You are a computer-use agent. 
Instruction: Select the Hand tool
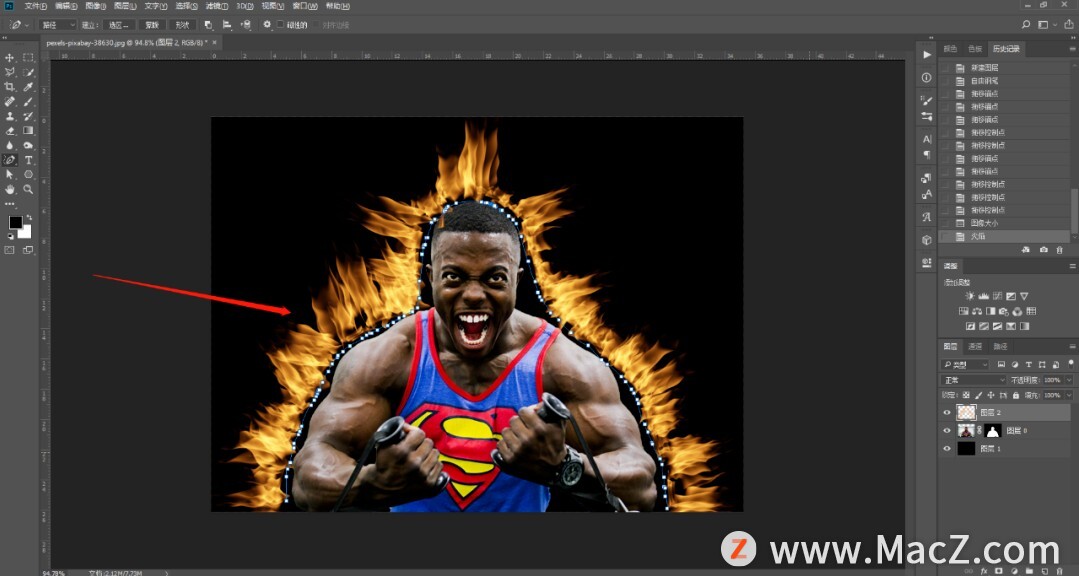(10, 189)
